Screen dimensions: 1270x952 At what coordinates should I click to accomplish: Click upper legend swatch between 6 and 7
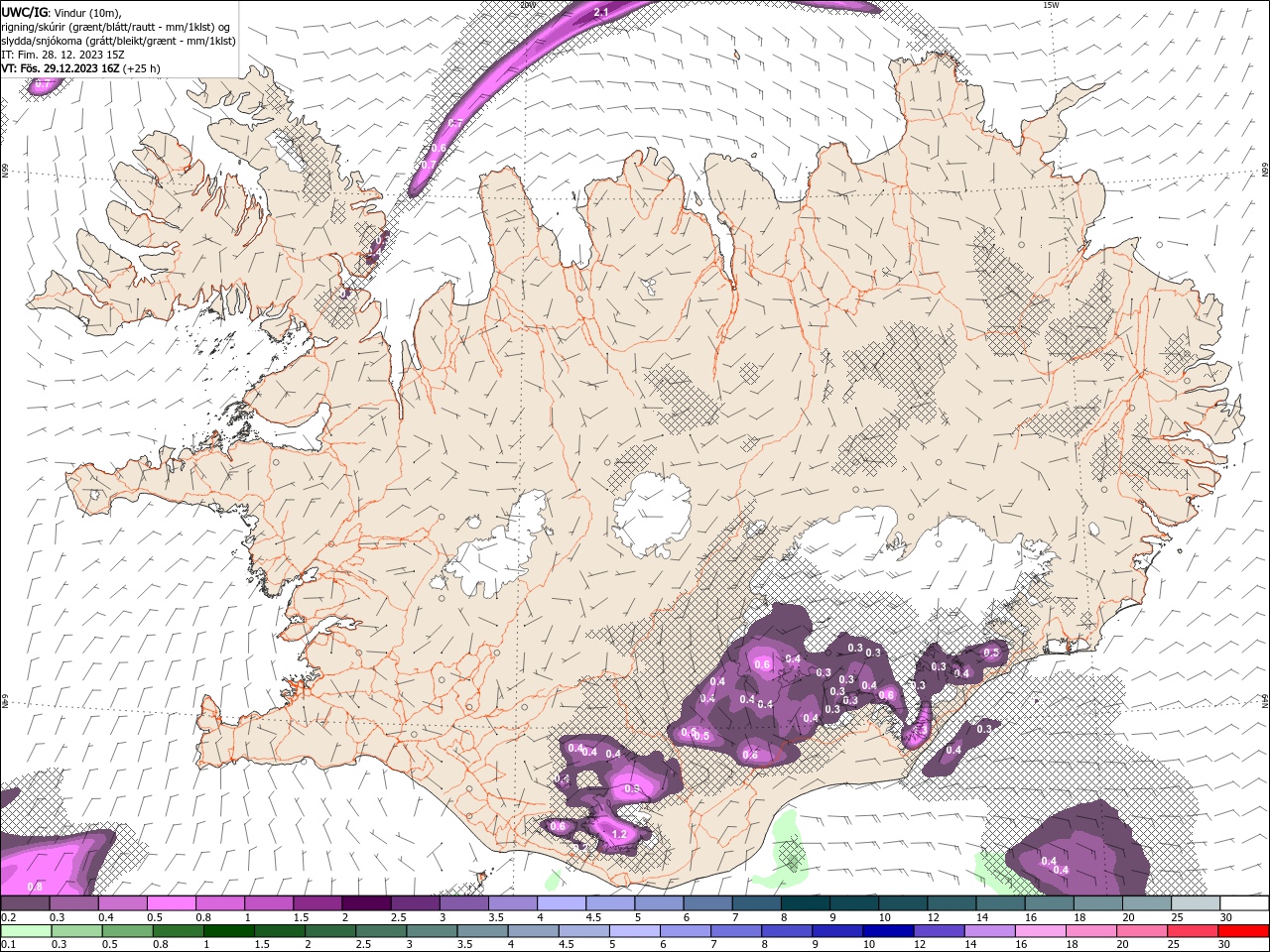pyautogui.click(x=707, y=903)
